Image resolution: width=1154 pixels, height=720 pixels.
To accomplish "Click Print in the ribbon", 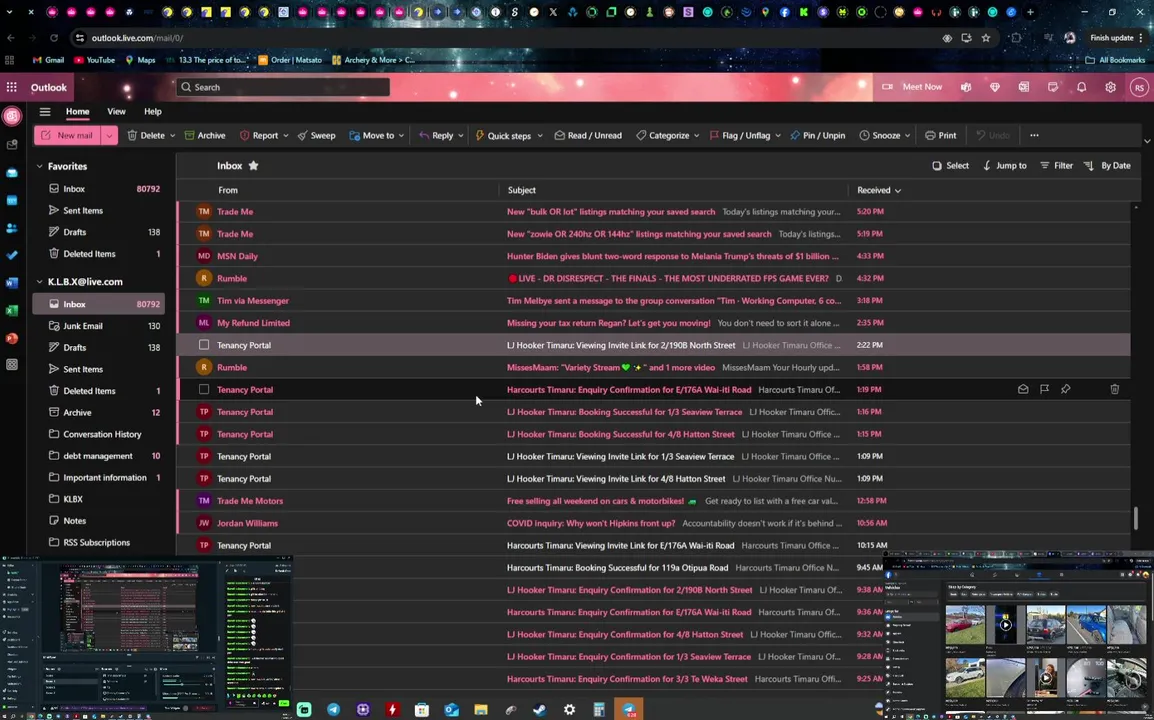I will [941, 135].
